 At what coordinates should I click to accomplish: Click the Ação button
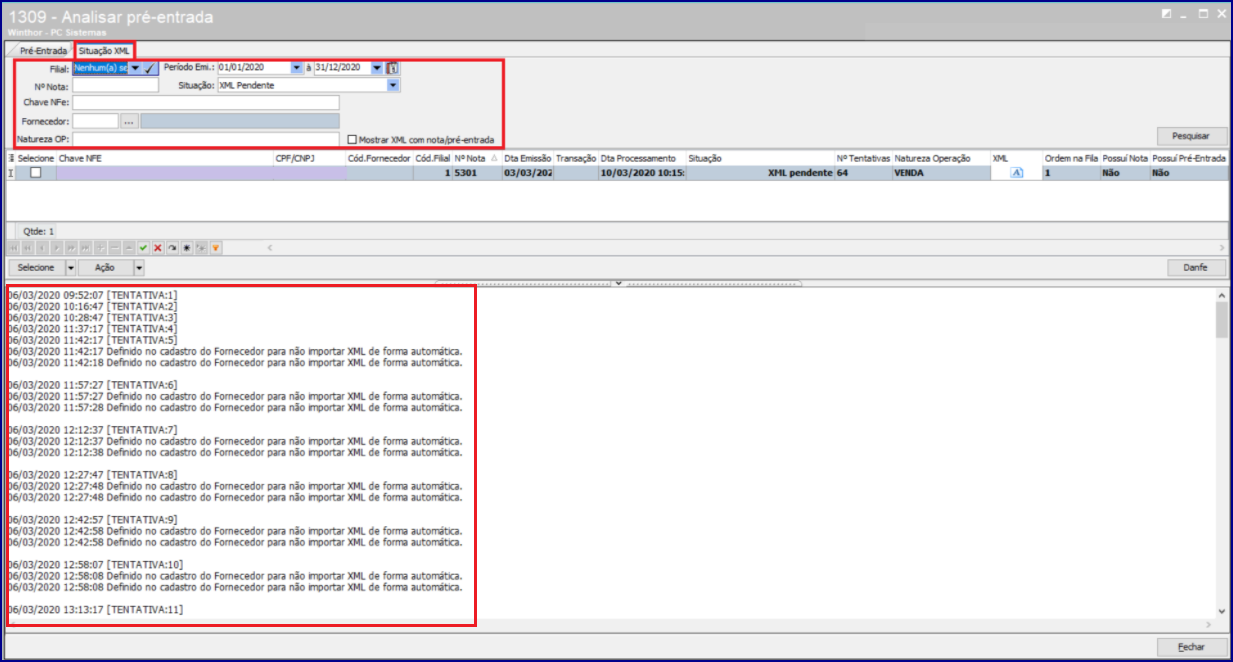point(105,268)
